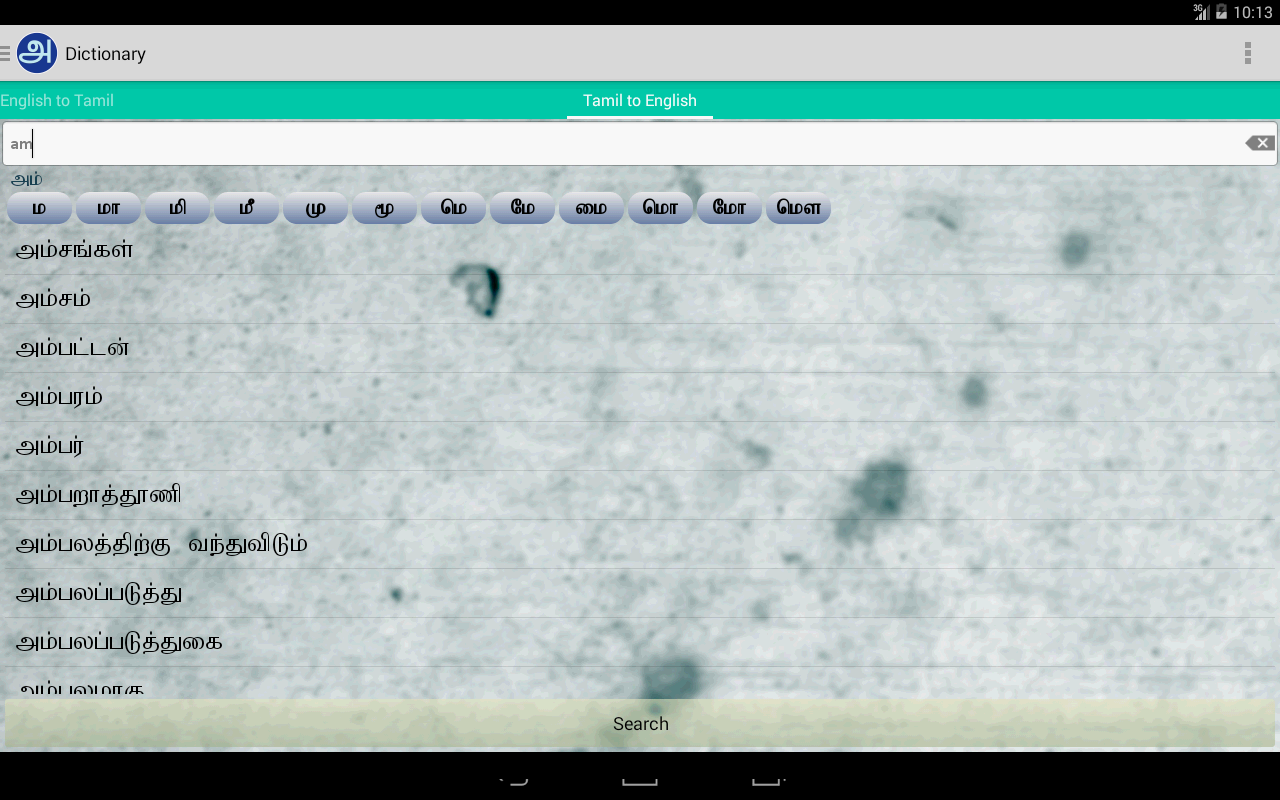Tap the 3G signal indicator in status bar
1280x800 pixels.
(1201, 12)
